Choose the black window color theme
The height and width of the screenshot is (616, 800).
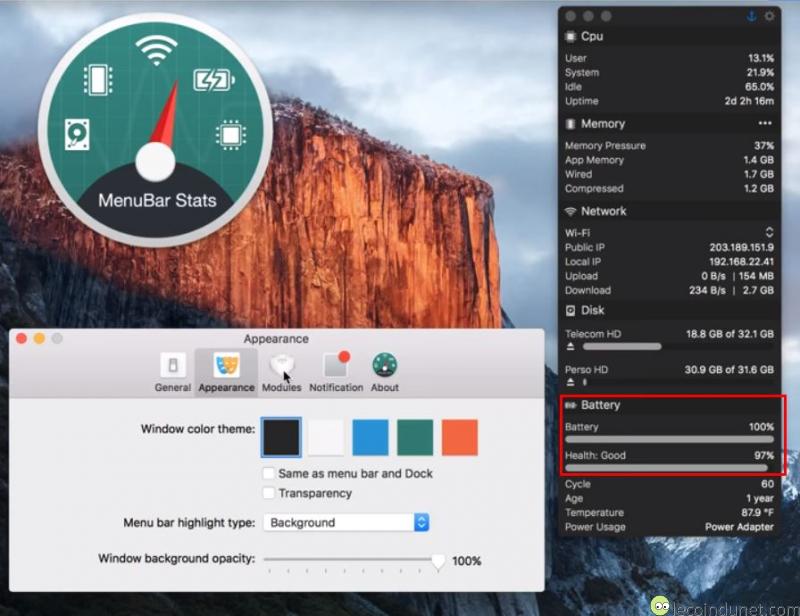281,437
